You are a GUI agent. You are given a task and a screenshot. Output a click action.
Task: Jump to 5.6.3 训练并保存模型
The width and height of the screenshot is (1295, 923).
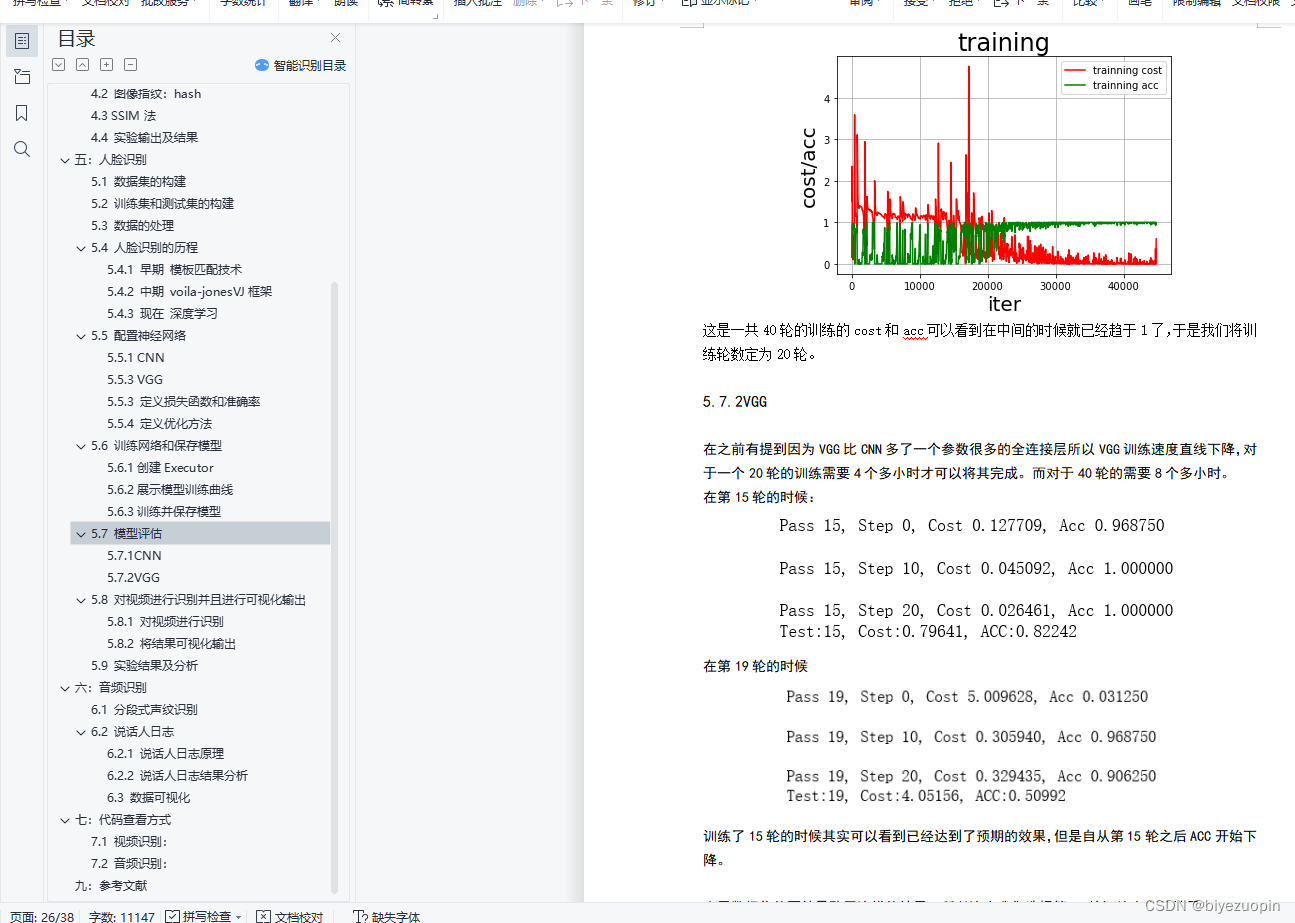(164, 512)
